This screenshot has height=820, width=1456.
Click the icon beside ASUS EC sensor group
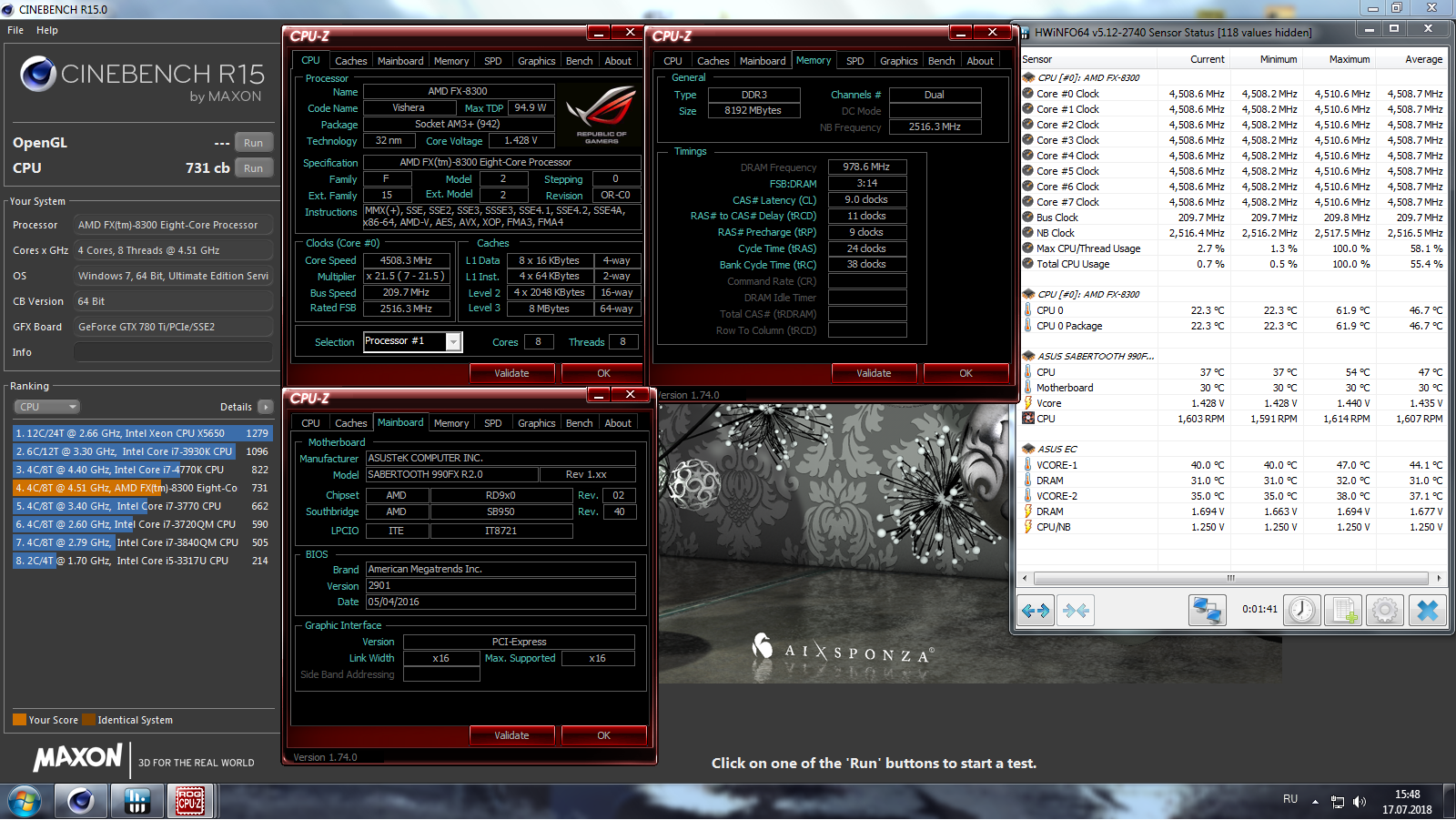(1028, 449)
